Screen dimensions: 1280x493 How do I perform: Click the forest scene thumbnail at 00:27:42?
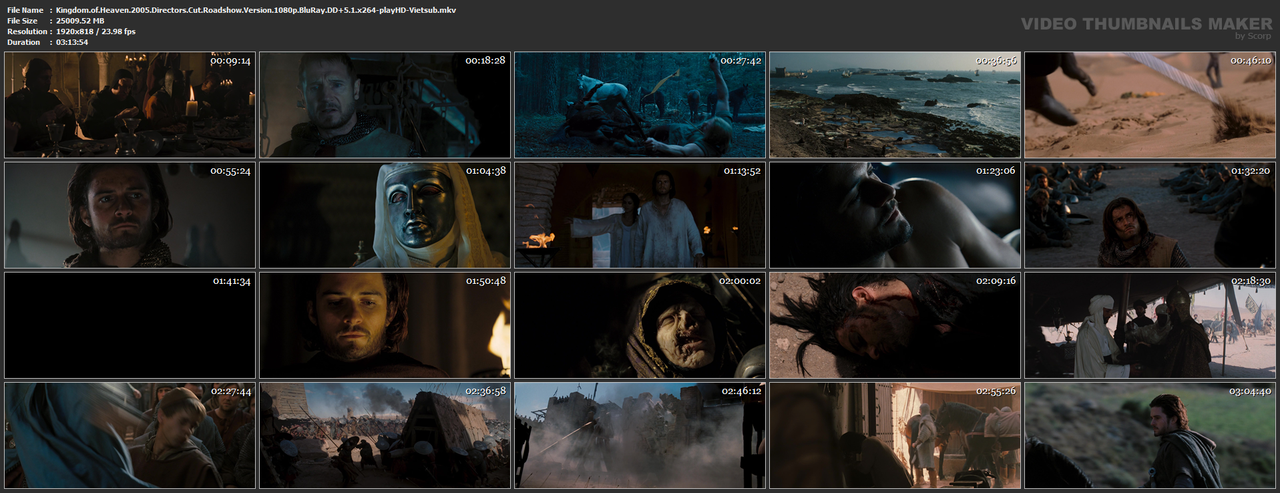(640, 105)
